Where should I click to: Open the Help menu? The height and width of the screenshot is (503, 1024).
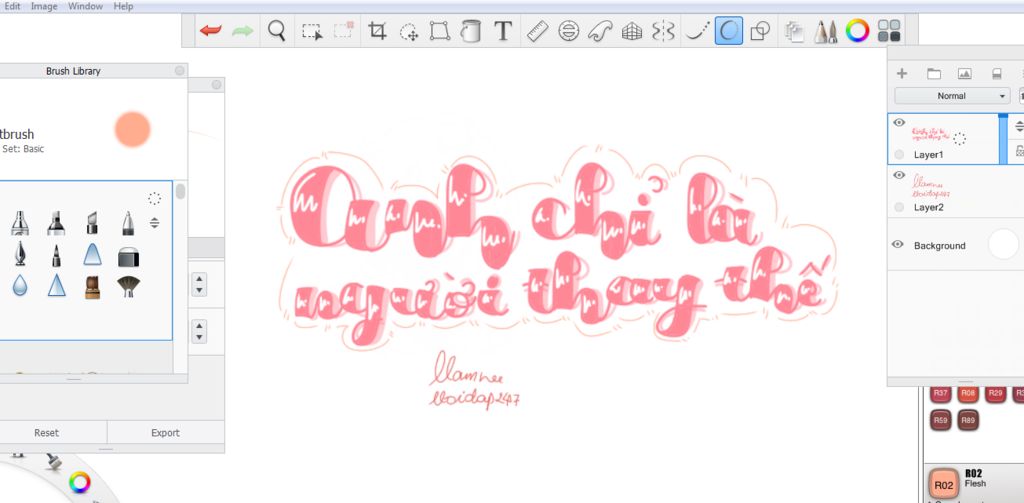[123, 6]
